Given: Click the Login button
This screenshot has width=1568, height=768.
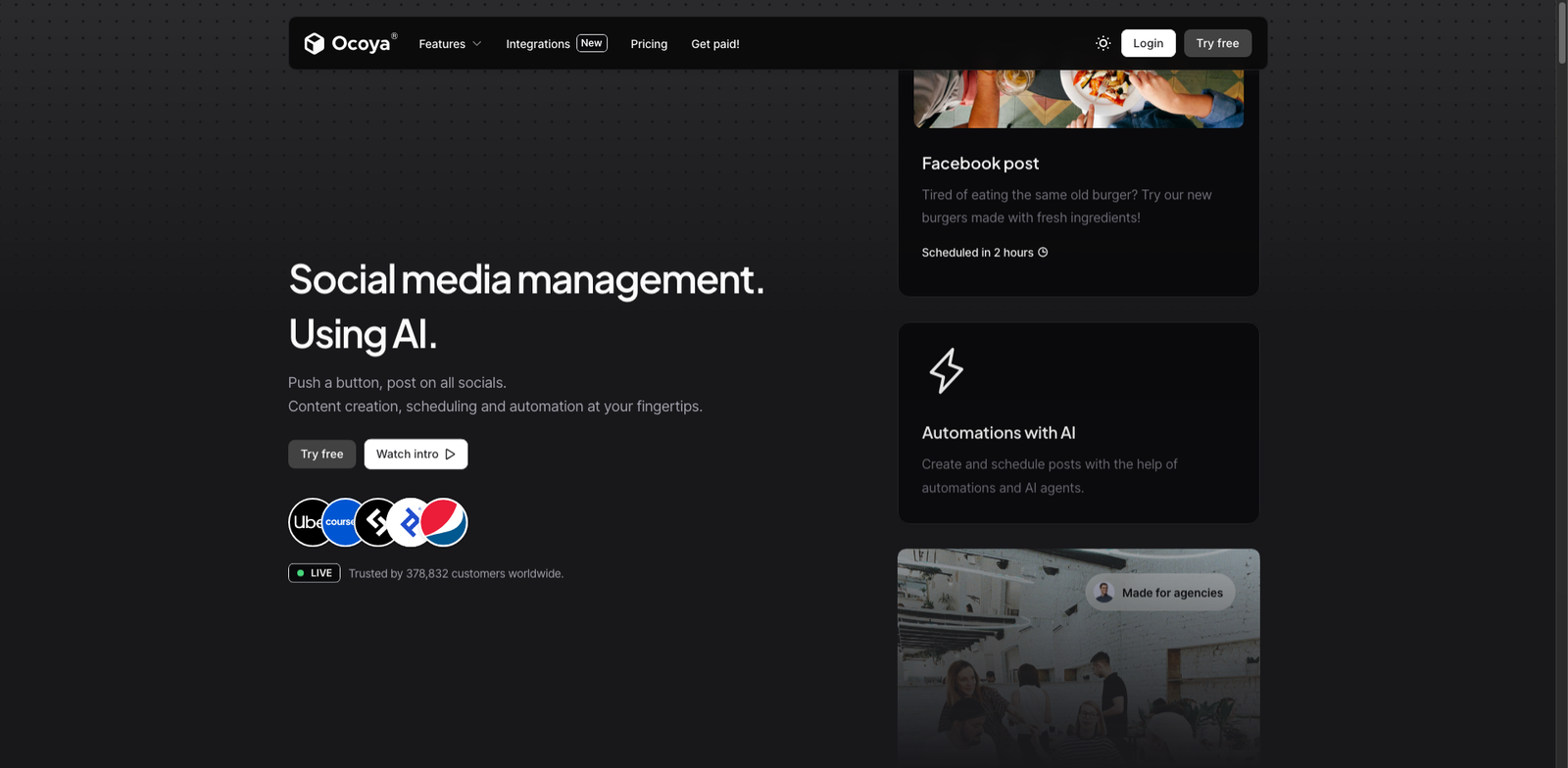Looking at the screenshot, I should point(1149,43).
